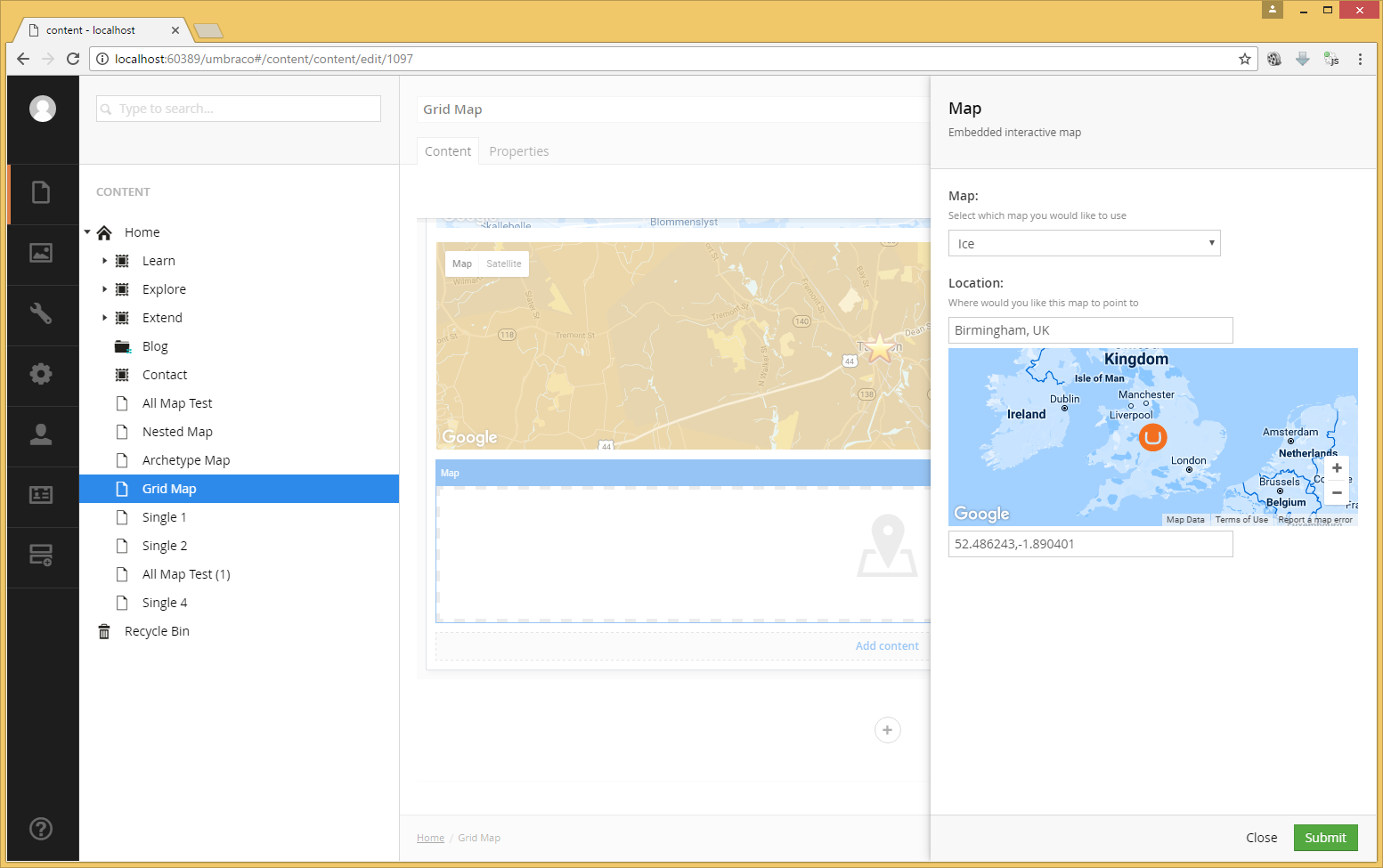This screenshot has width=1383, height=868.
Task: Click the Chrome profile button in title bar
Action: coord(1273,10)
